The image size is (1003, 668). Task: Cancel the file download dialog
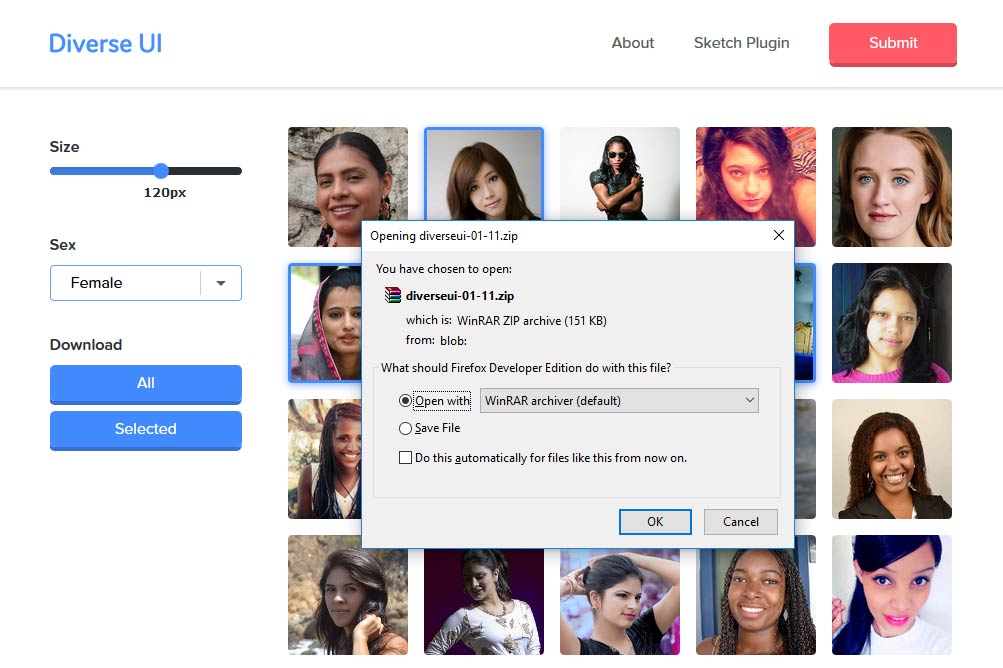(740, 521)
